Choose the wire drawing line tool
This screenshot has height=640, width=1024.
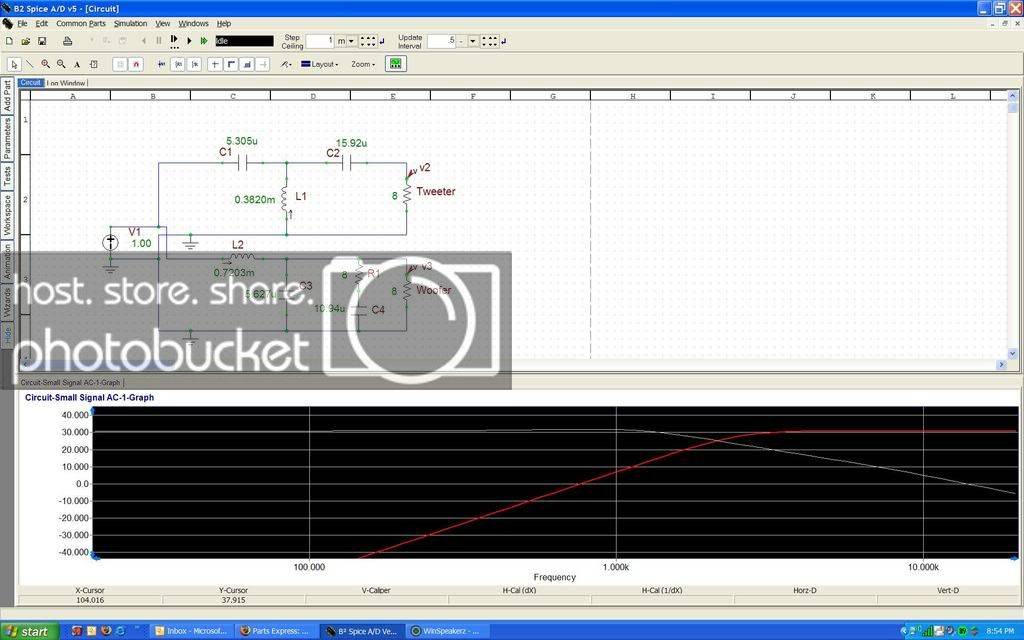click(x=30, y=64)
